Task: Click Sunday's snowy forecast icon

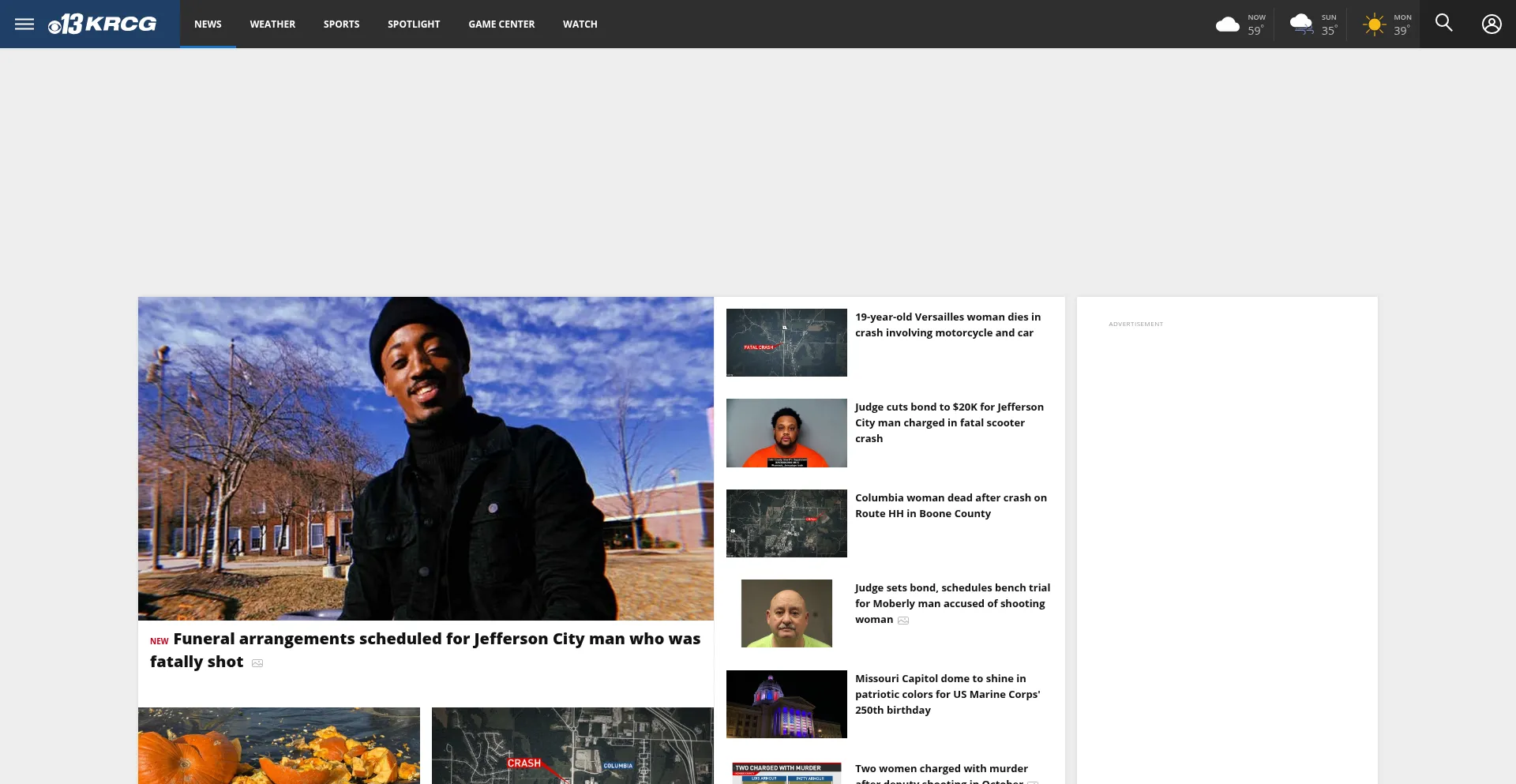Action: [x=1300, y=24]
